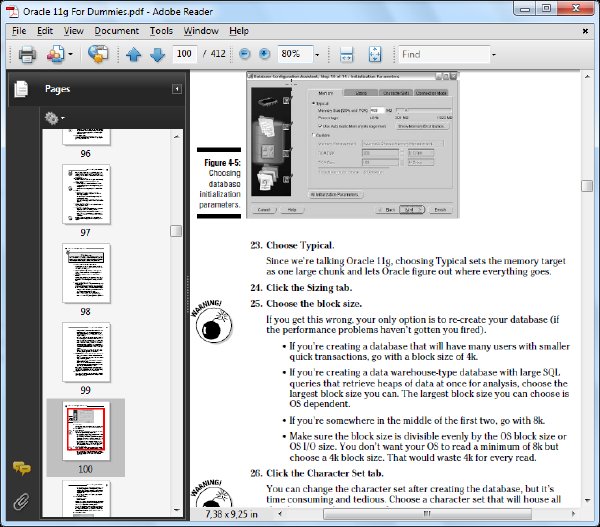The width and height of the screenshot is (600, 527).
Task: Click the horizontal scroll left arrow
Action: tap(280, 514)
